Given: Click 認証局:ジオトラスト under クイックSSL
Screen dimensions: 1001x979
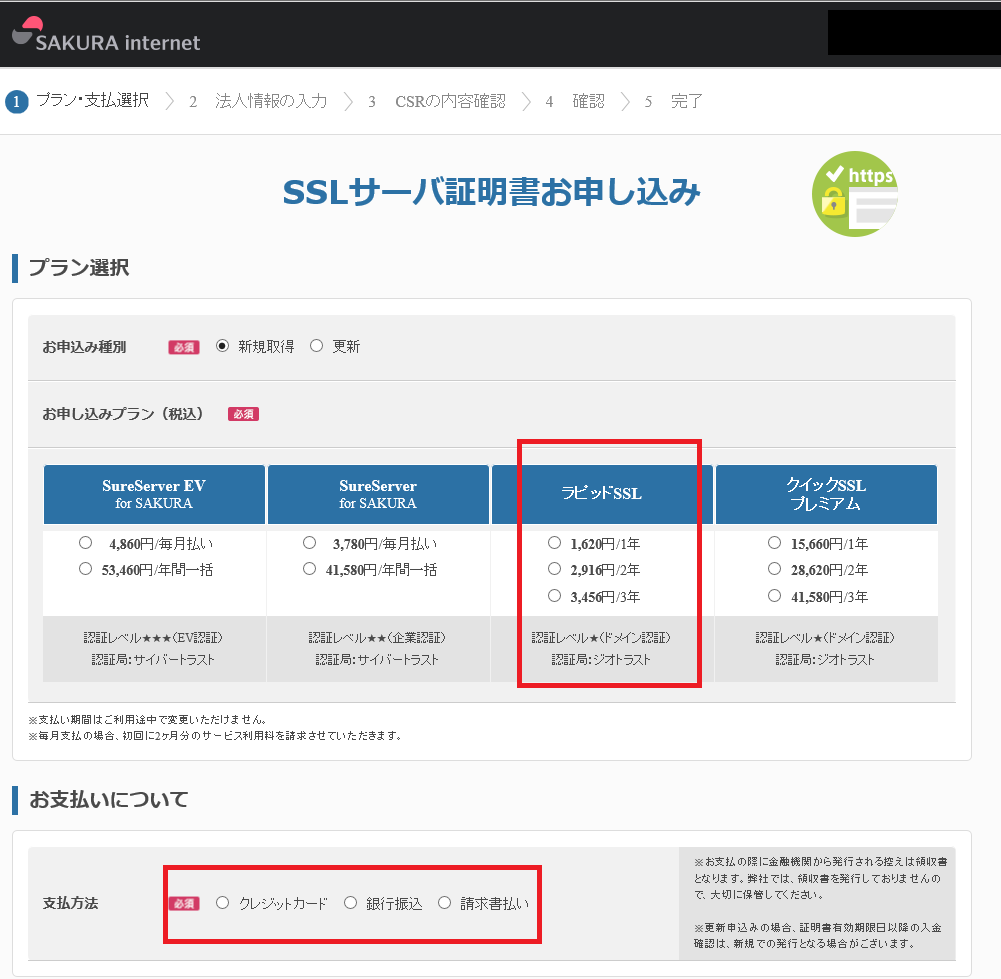Looking at the screenshot, I should (x=825, y=660).
